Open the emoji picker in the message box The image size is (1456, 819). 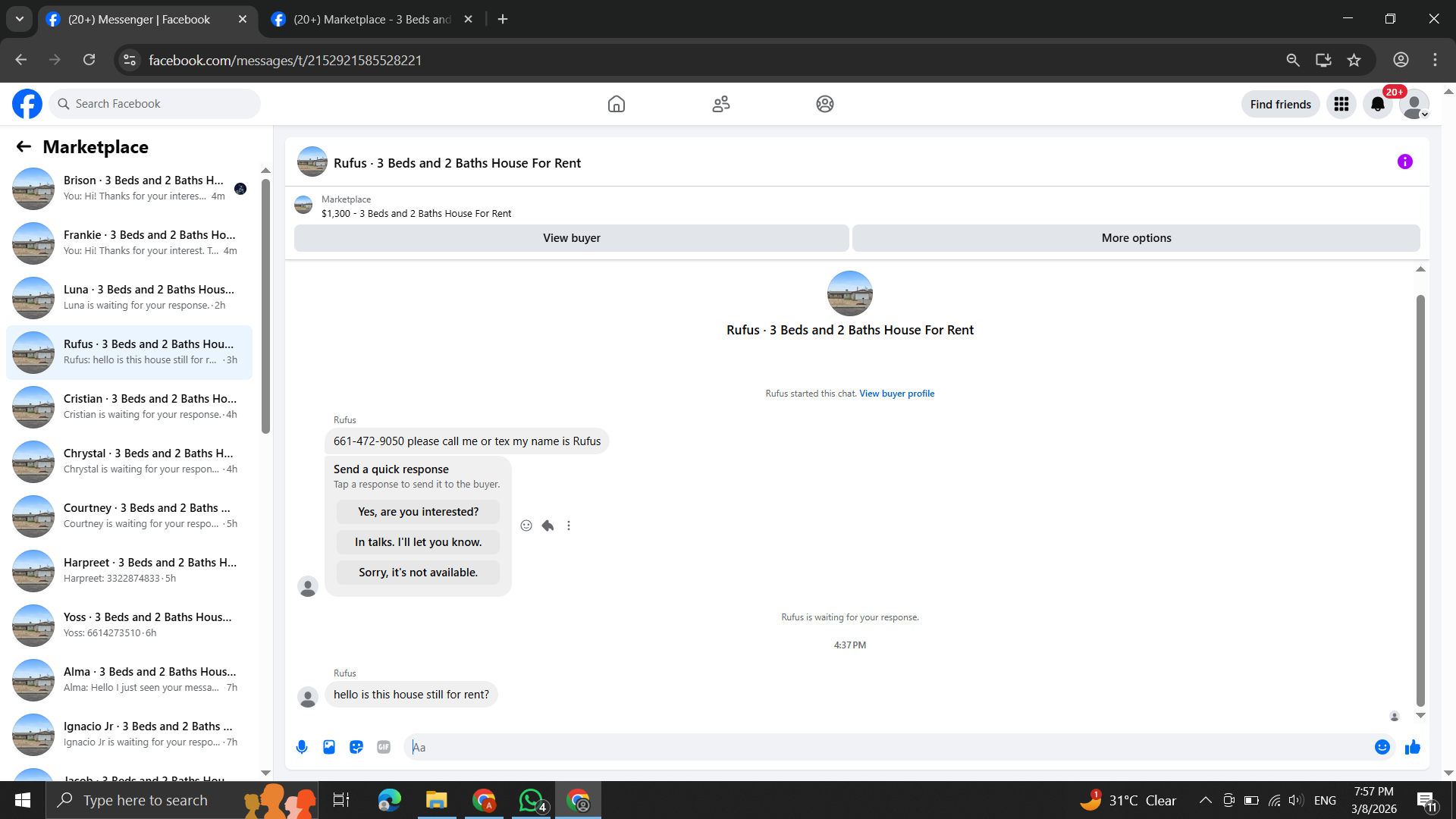coord(1382,747)
